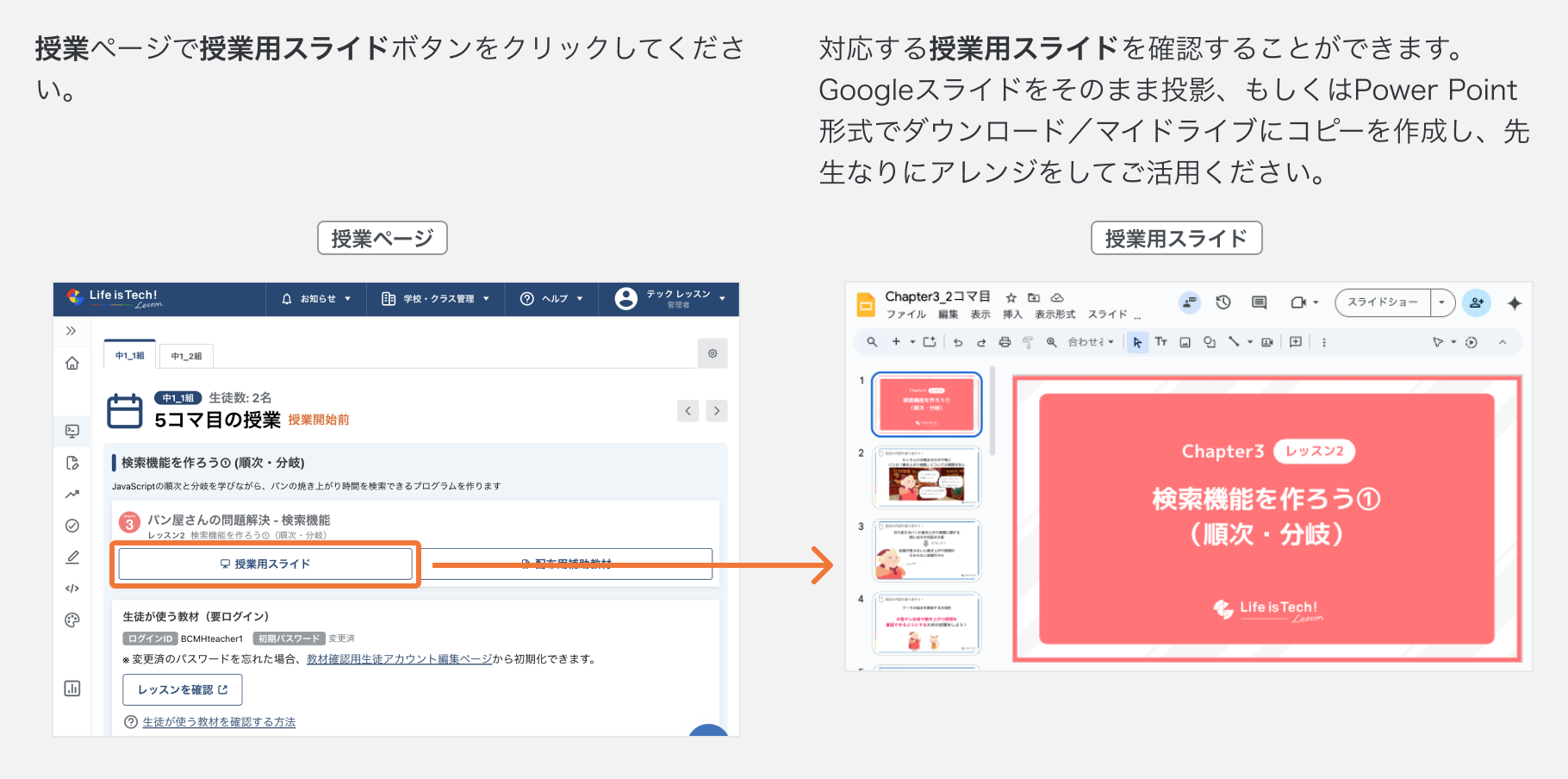Expand the collapsed left sidebar

click(72, 330)
